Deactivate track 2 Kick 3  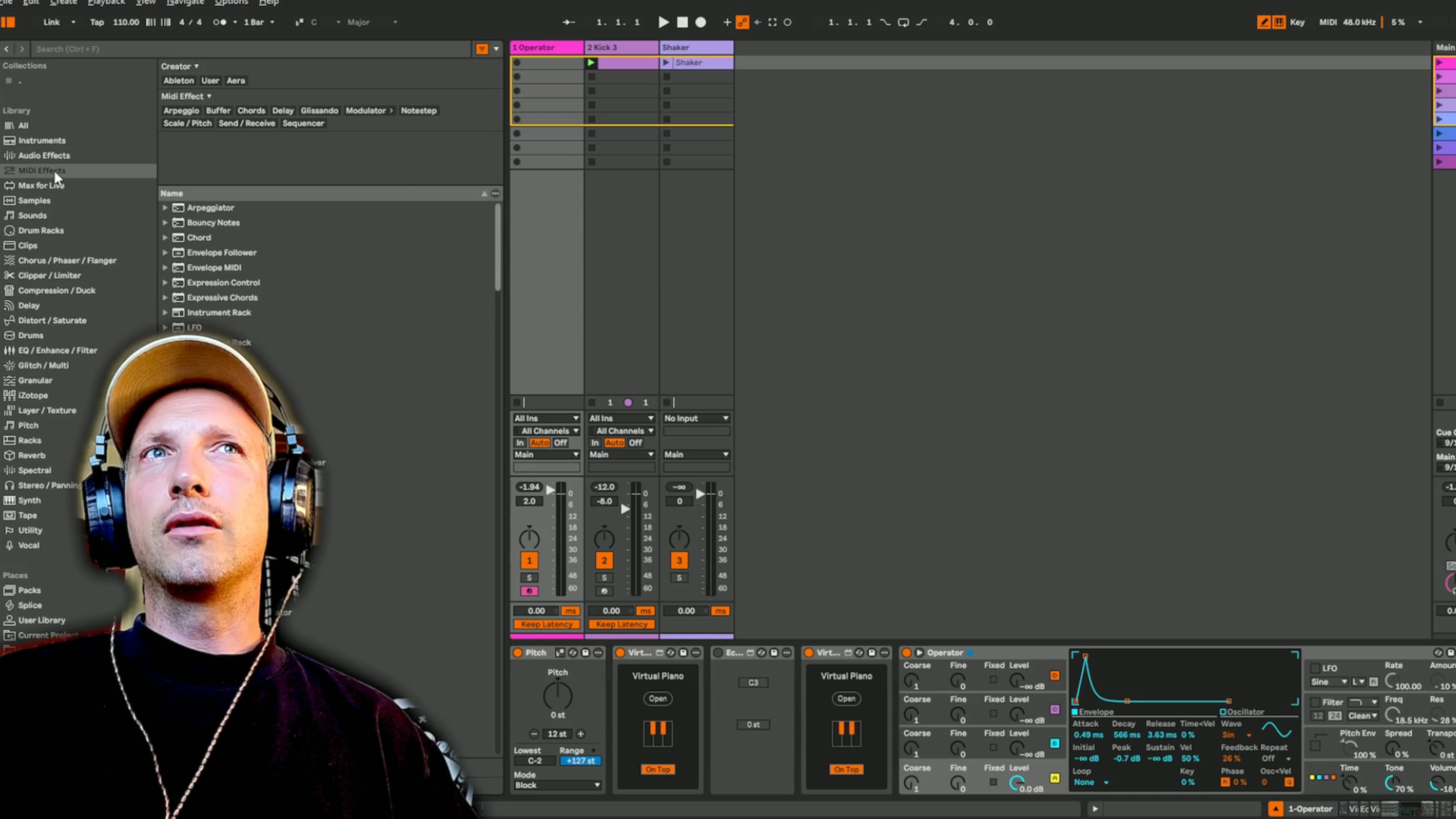(604, 560)
